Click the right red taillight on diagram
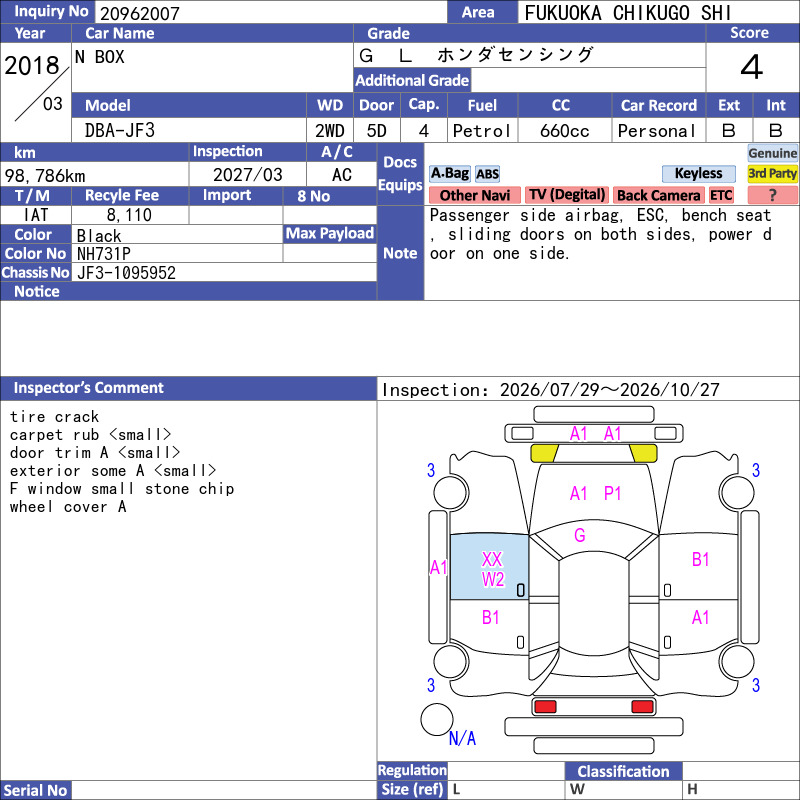This screenshot has height=800, width=800. (642, 707)
